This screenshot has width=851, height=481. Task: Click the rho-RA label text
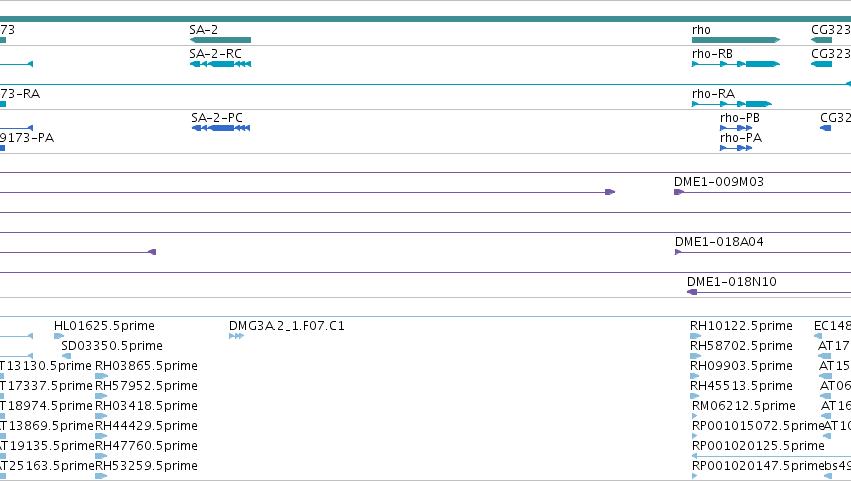713,94
